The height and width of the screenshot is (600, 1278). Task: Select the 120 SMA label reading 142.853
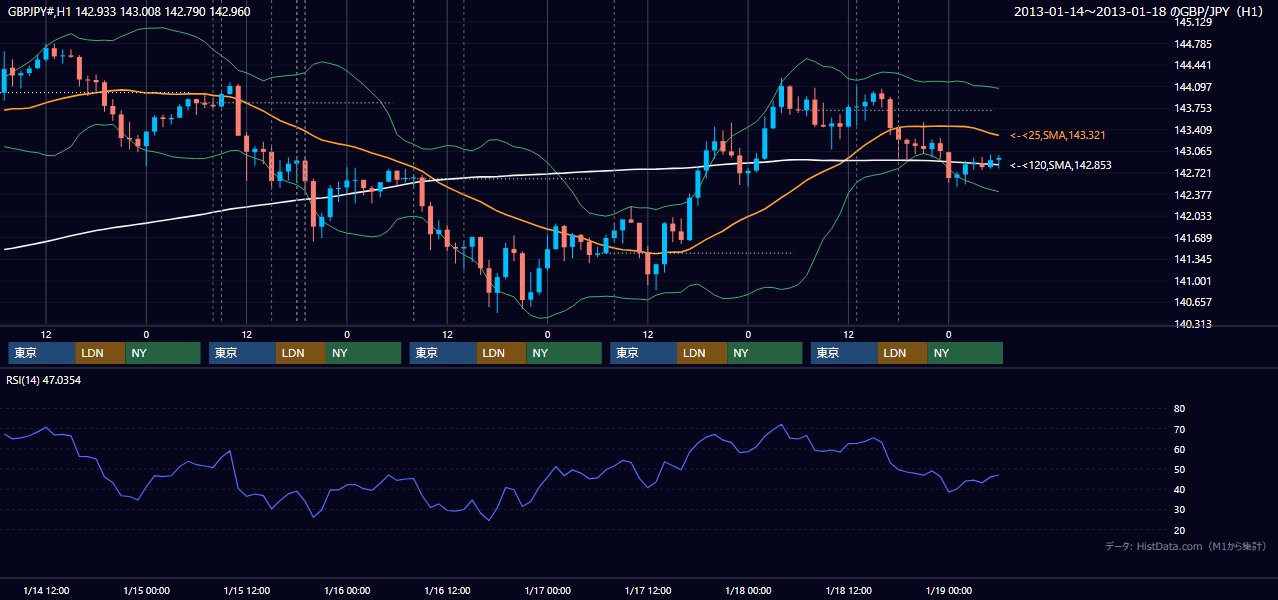click(1060, 165)
